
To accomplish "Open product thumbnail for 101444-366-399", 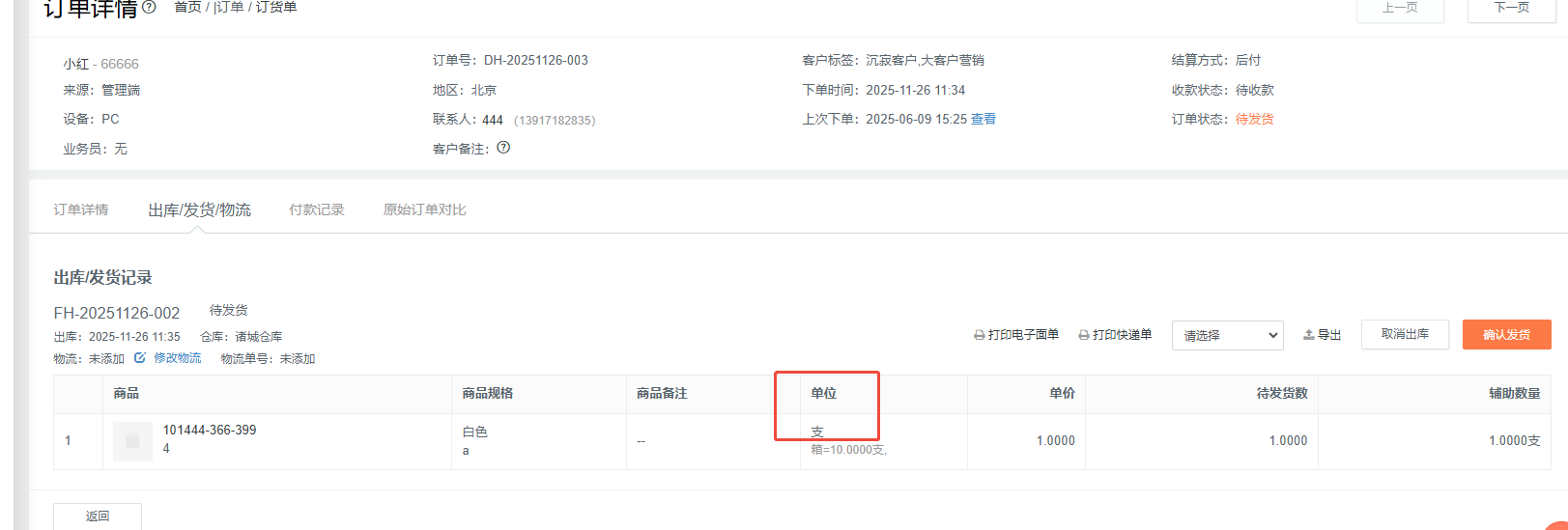I will tap(132, 441).
